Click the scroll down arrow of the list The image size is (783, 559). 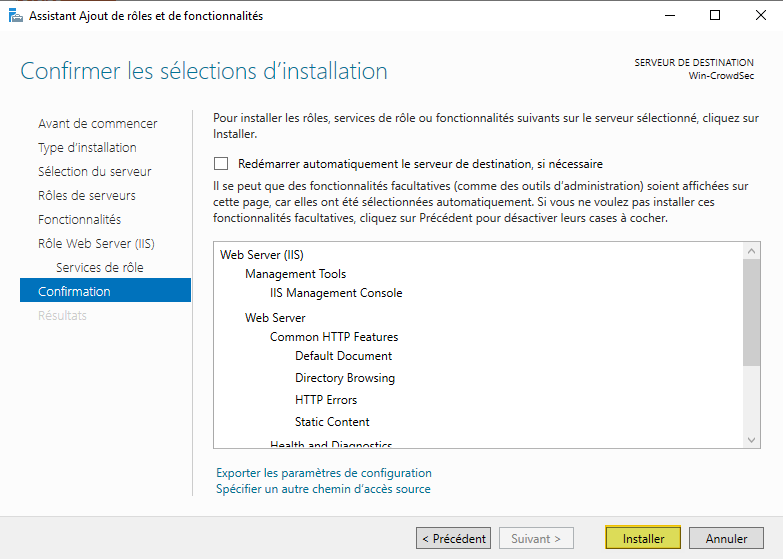pos(752,439)
